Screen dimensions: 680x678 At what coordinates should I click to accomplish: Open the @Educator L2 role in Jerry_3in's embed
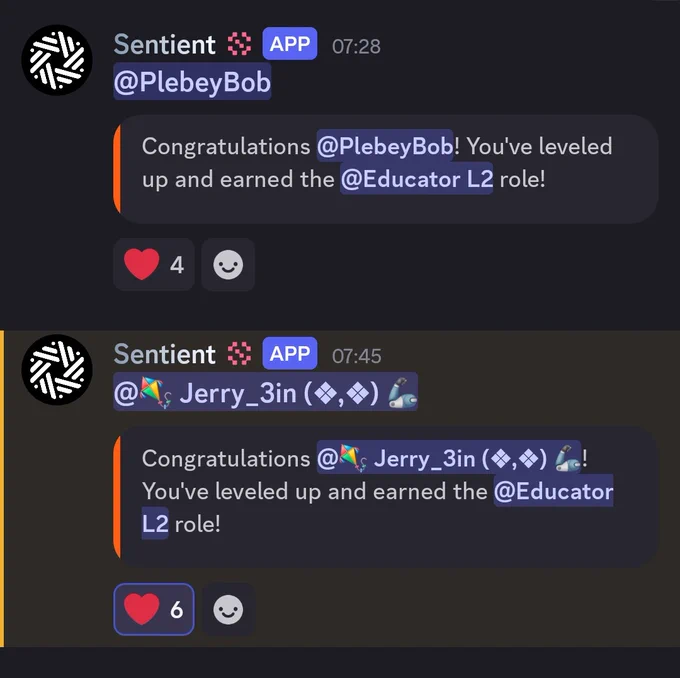pyautogui.click(x=552, y=492)
